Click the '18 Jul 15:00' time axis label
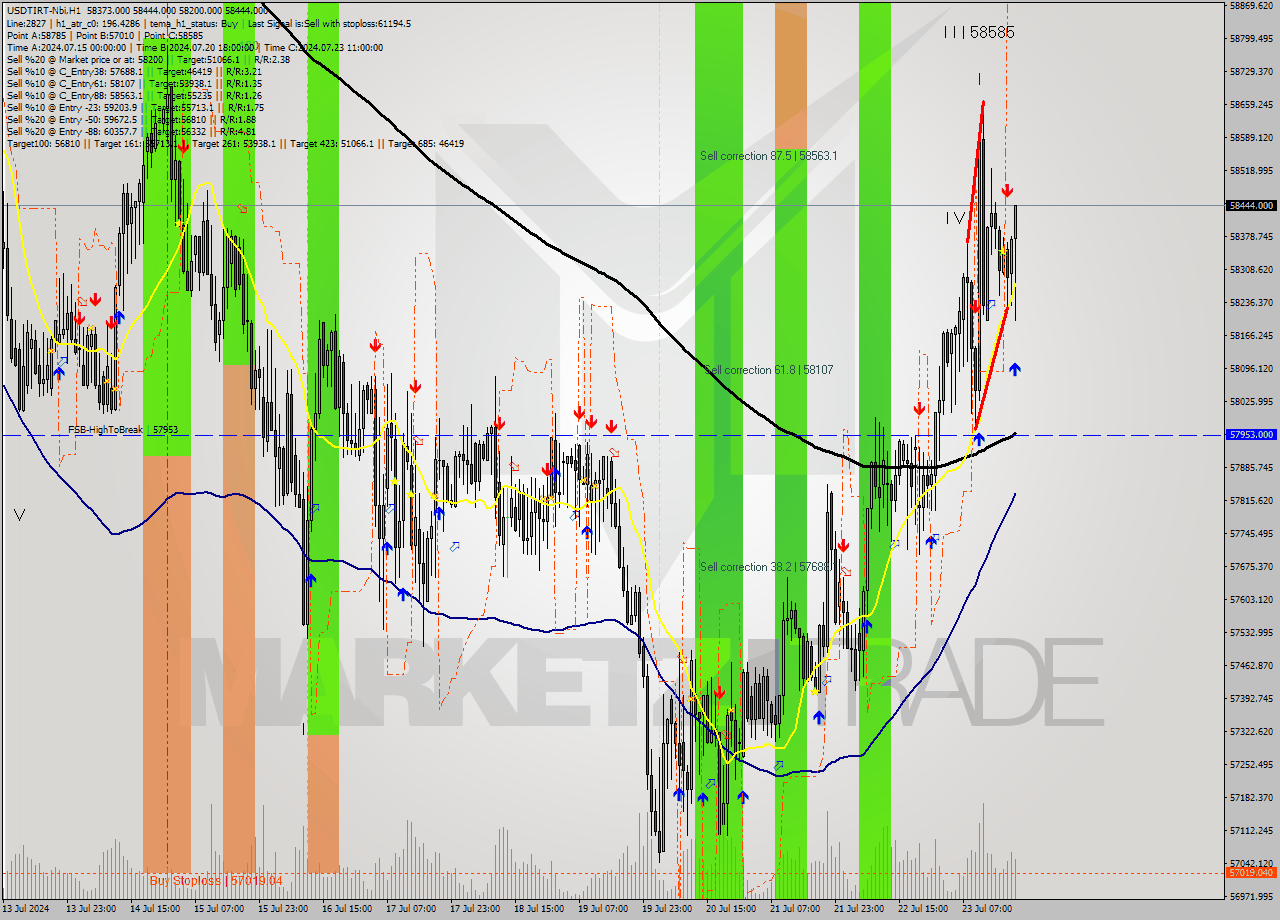 539,909
